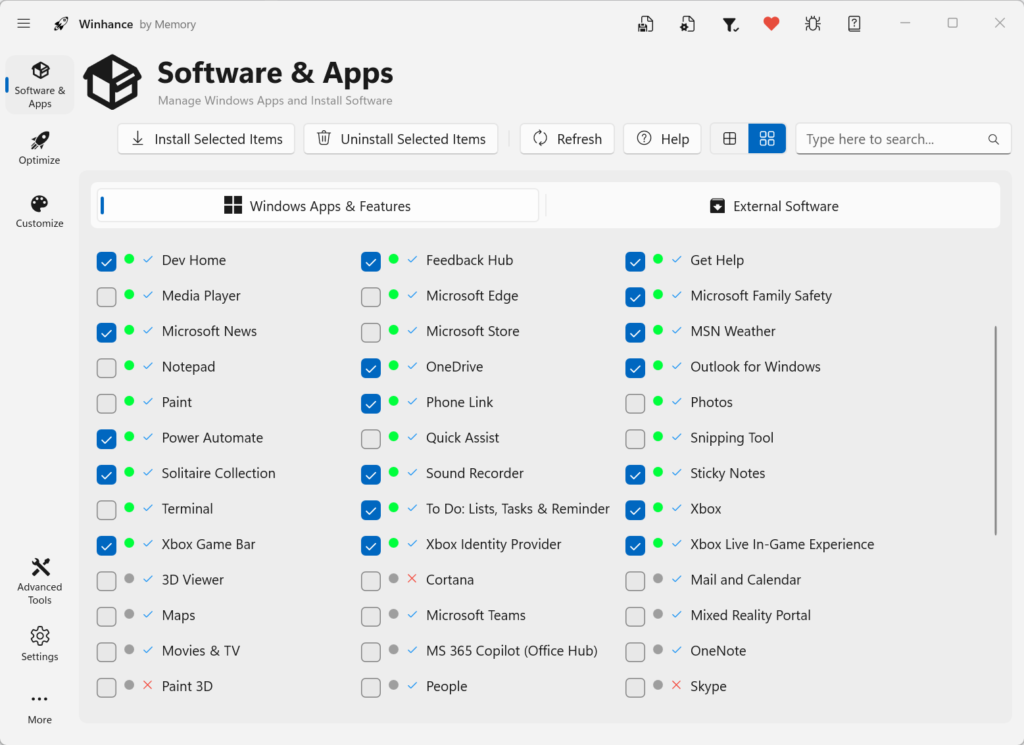Viewport: 1024px width, 745px height.
Task: Check the Microsoft Edge checkbox
Action: click(x=371, y=297)
